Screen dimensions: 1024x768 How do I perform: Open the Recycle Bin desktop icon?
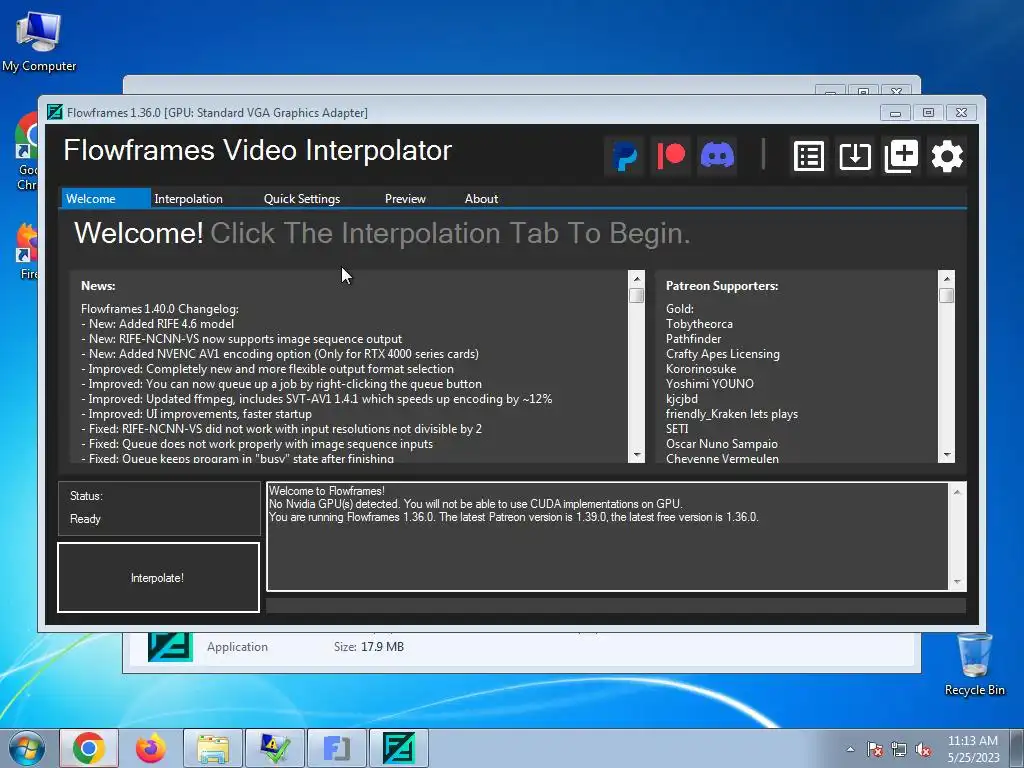[974, 664]
